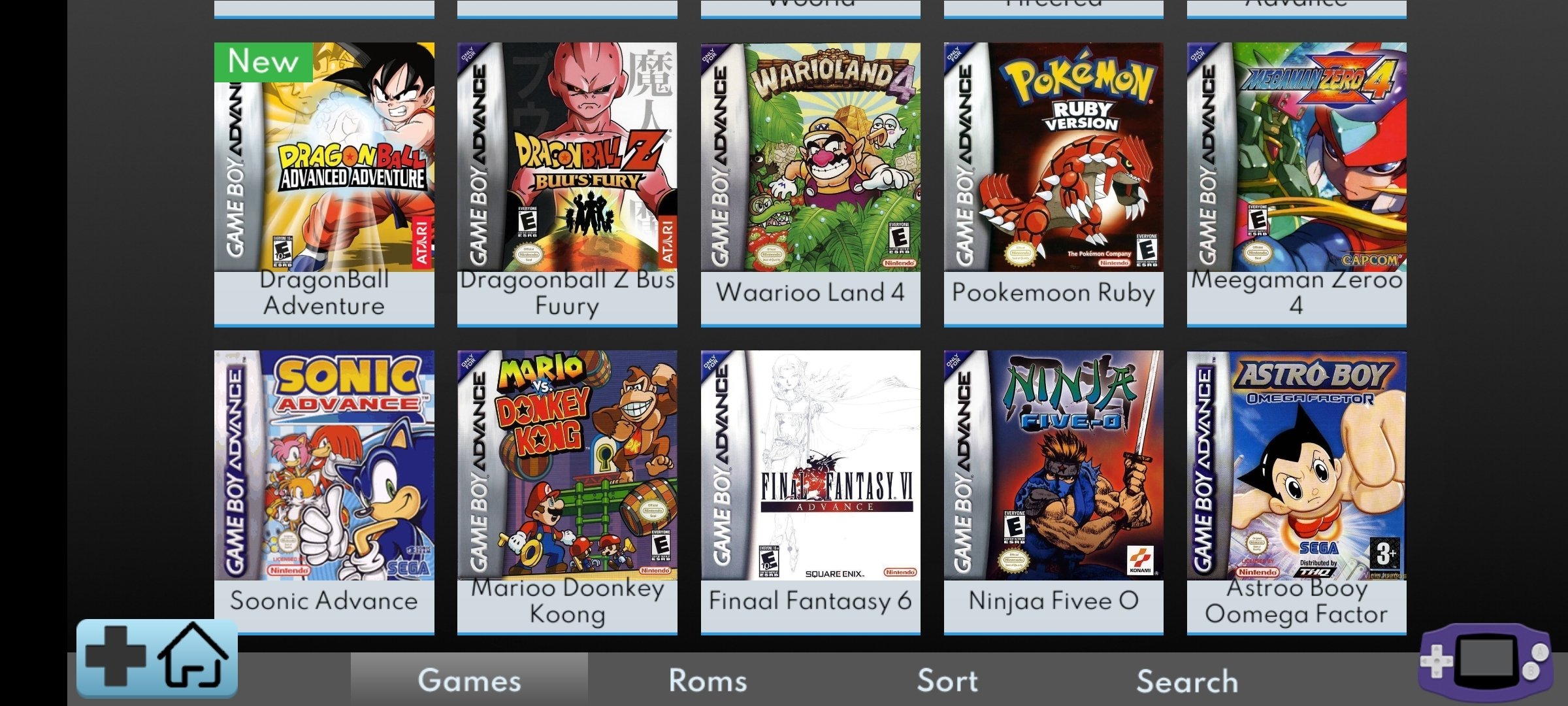
Task: Open Ninja Five-O game cover
Action: (x=1054, y=465)
